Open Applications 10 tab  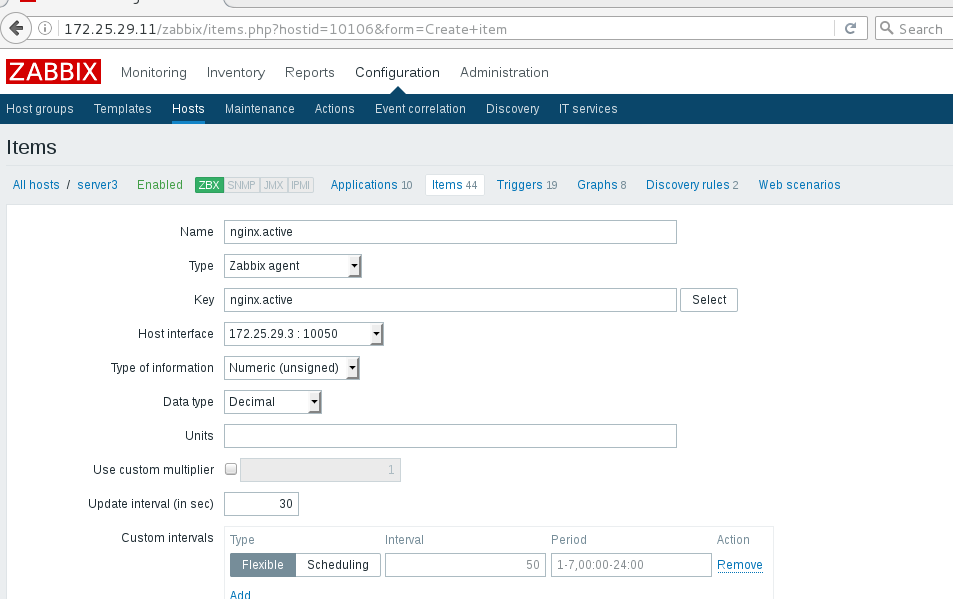point(371,185)
